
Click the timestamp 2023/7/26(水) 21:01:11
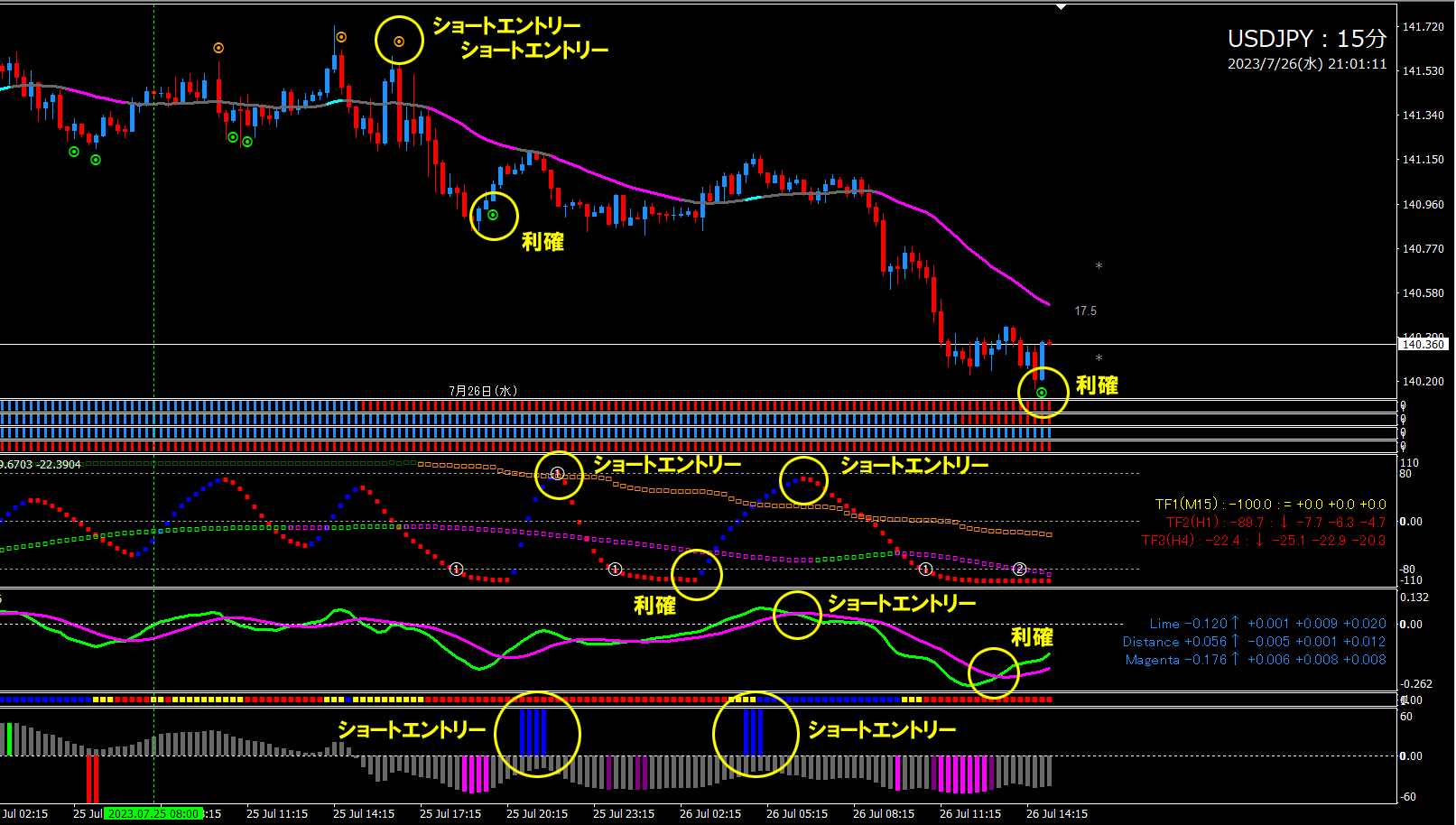(x=1307, y=64)
